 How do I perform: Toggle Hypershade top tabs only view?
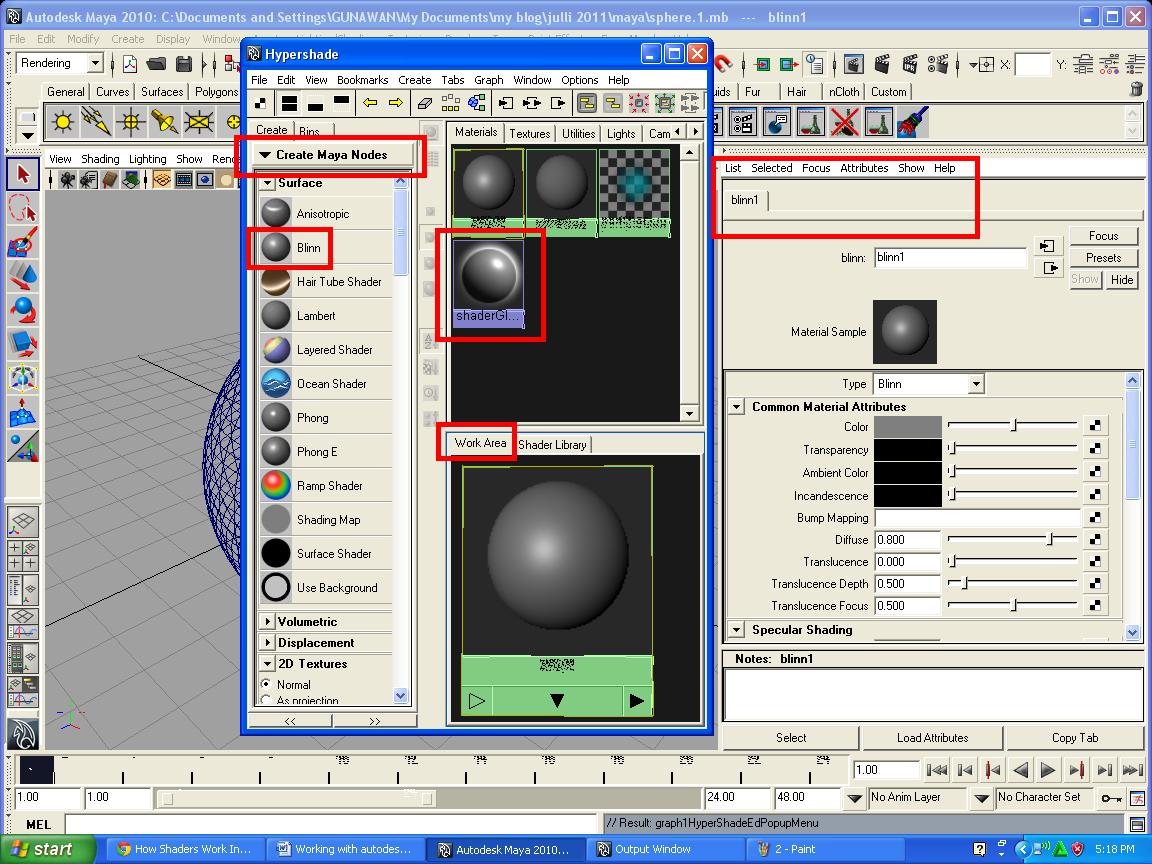pyautogui.click(x=341, y=103)
